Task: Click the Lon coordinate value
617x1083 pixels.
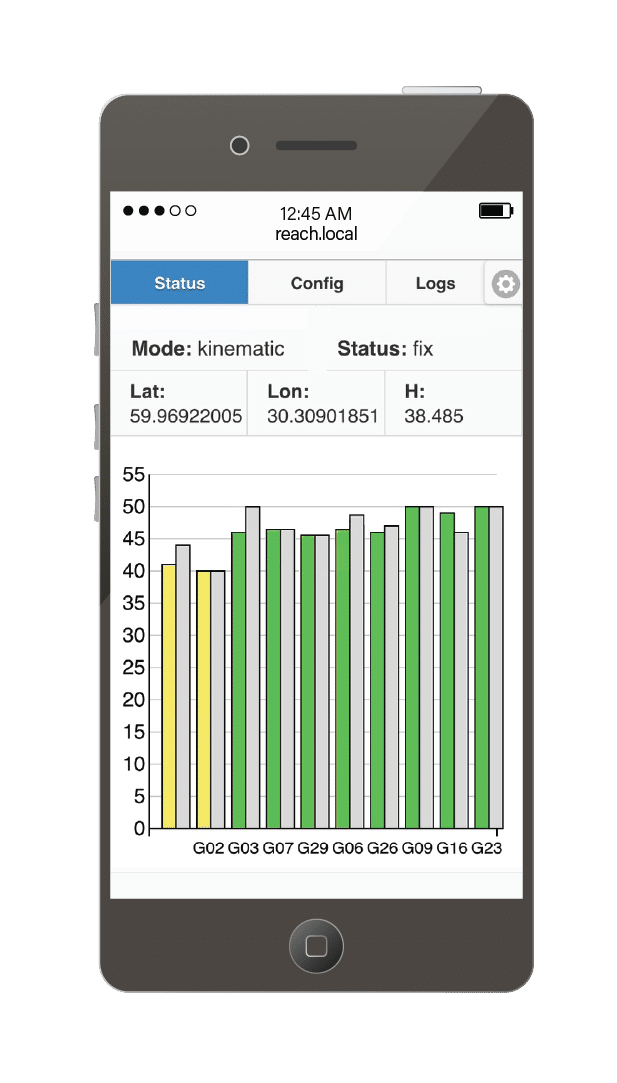Action: pyautogui.click(x=323, y=416)
